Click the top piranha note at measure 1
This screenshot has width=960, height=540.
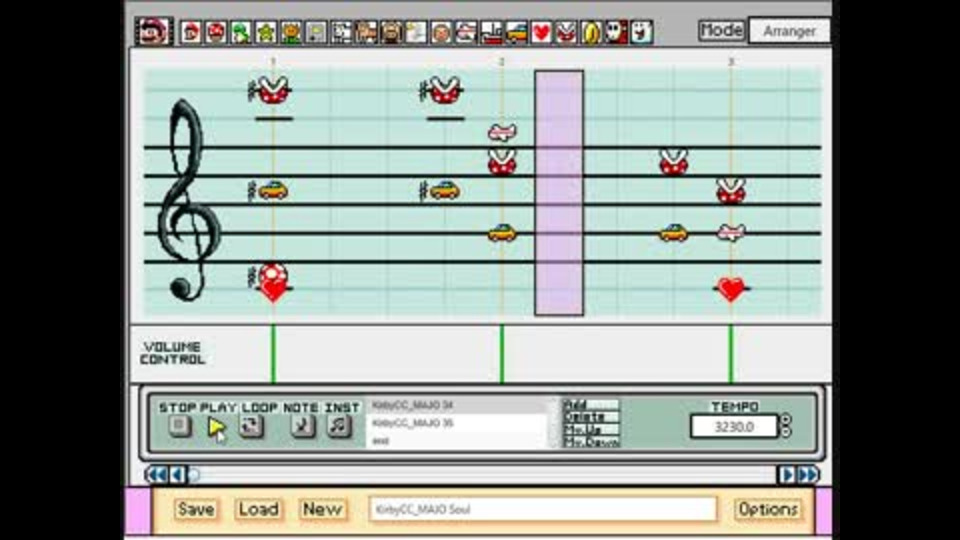[273, 90]
